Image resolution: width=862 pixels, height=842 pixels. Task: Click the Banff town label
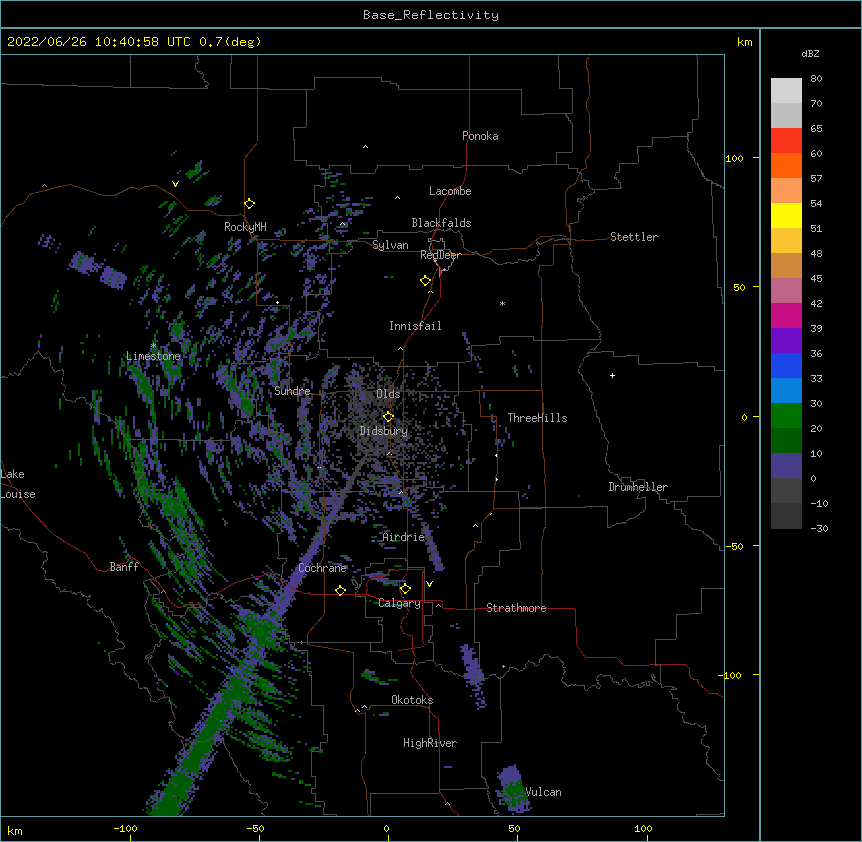124,567
